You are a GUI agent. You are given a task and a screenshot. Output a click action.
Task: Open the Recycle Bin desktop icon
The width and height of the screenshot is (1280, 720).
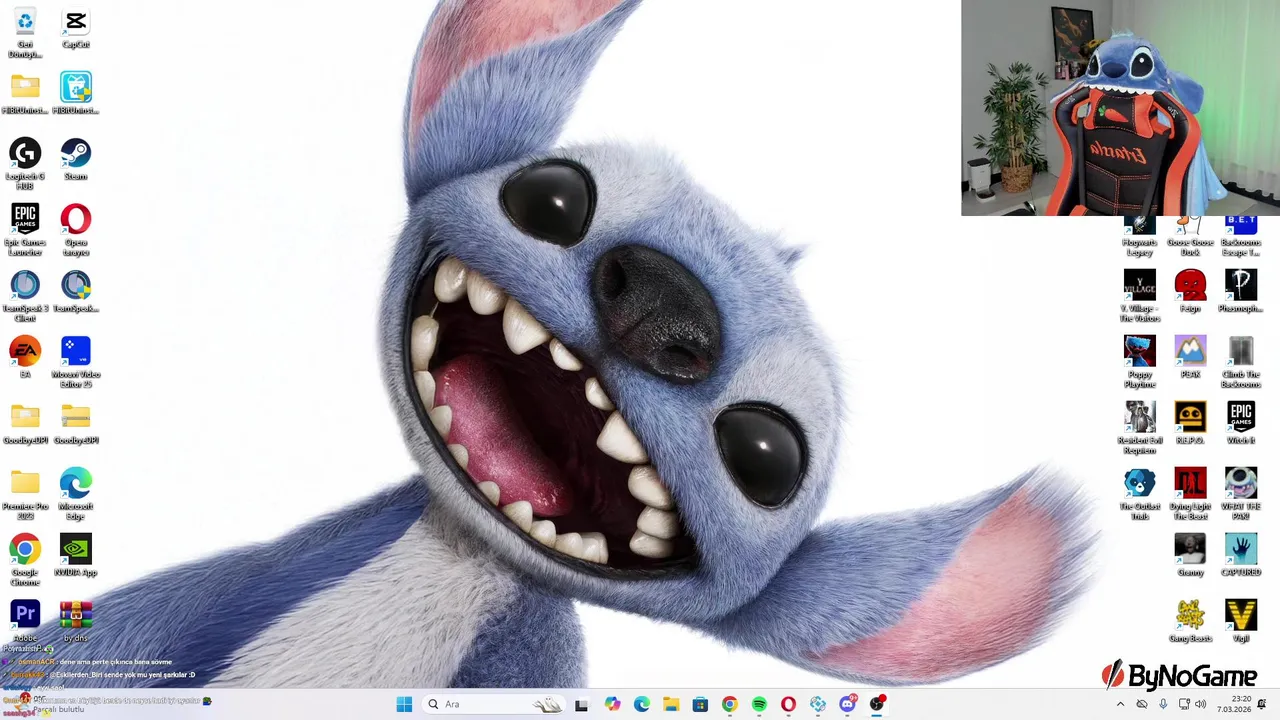(x=25, y=33)
